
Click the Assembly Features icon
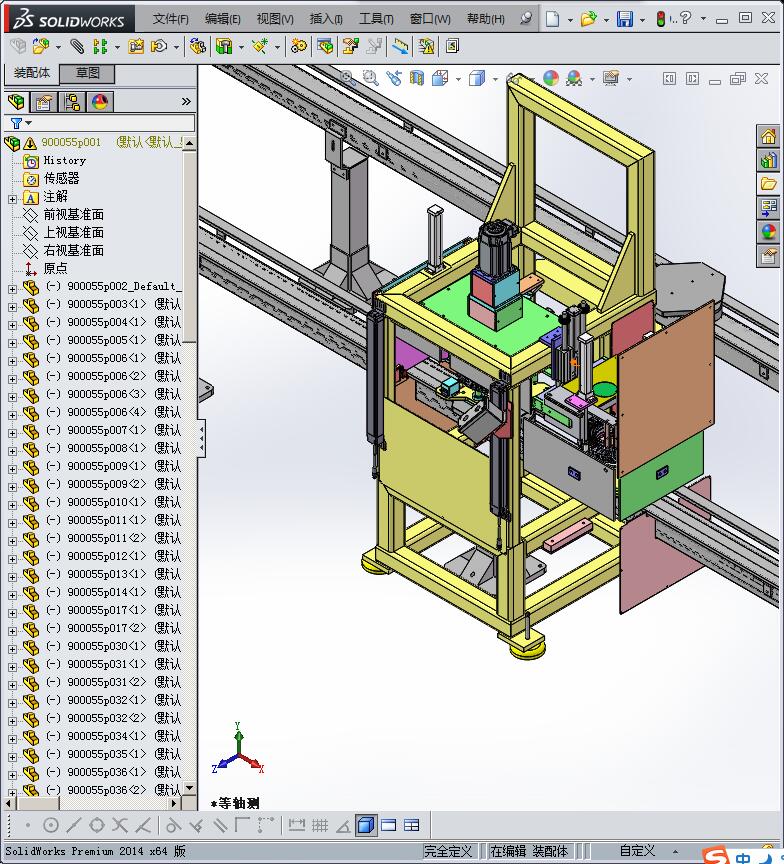[224, 47]
